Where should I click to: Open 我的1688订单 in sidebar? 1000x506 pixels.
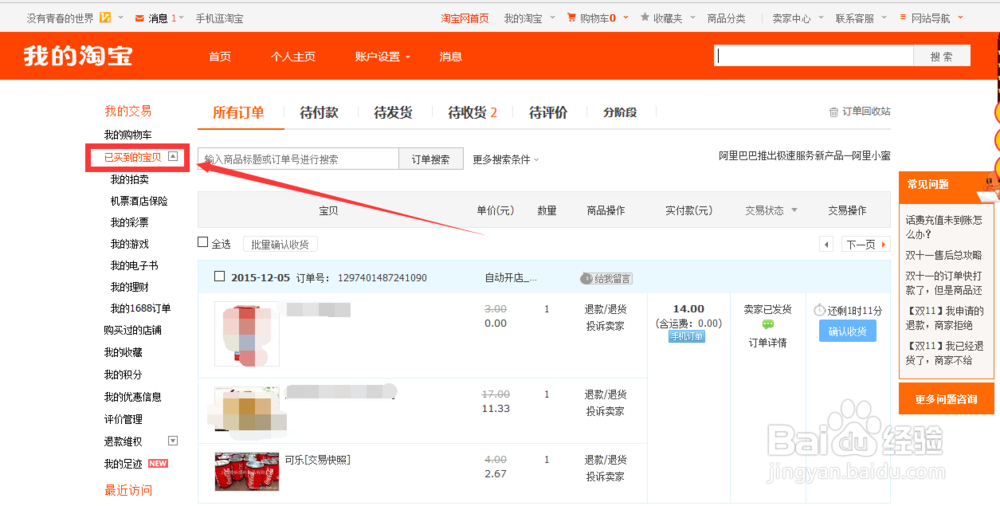pos(140,309)
